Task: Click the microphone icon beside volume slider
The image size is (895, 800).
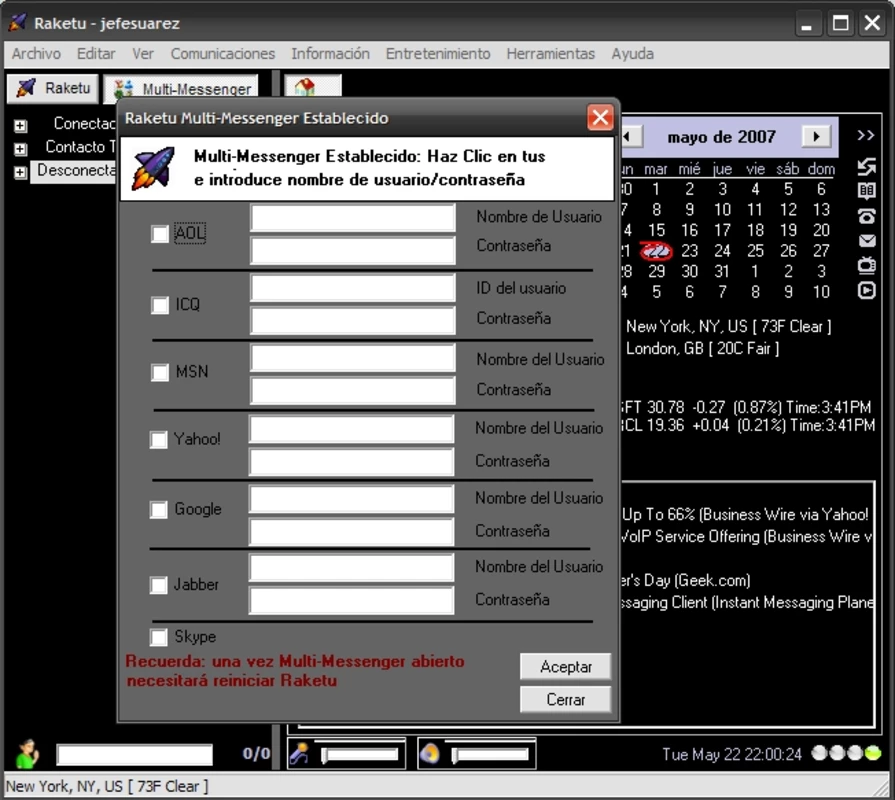Action: (299, 754)
